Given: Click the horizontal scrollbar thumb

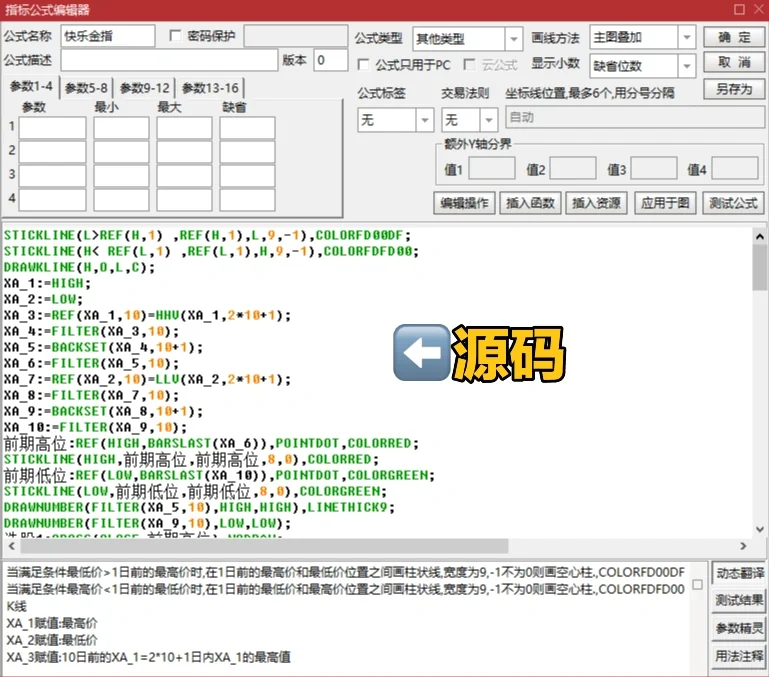Looking at the screenshot, I should pos(265,546).
